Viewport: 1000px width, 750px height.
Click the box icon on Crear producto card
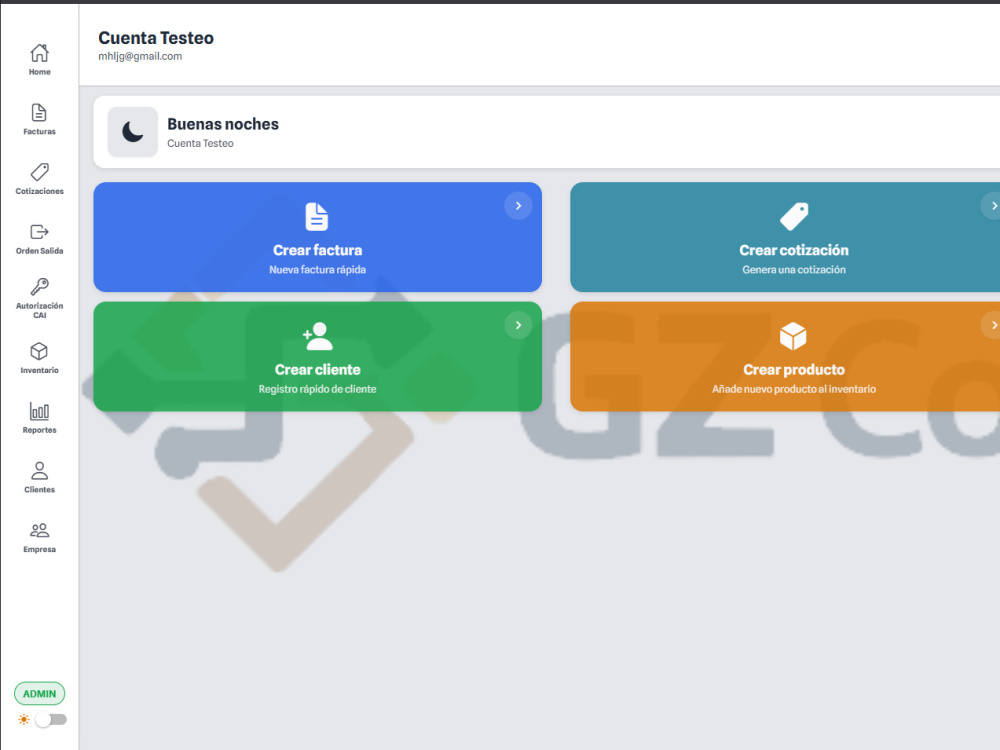(x=793, y=336)
